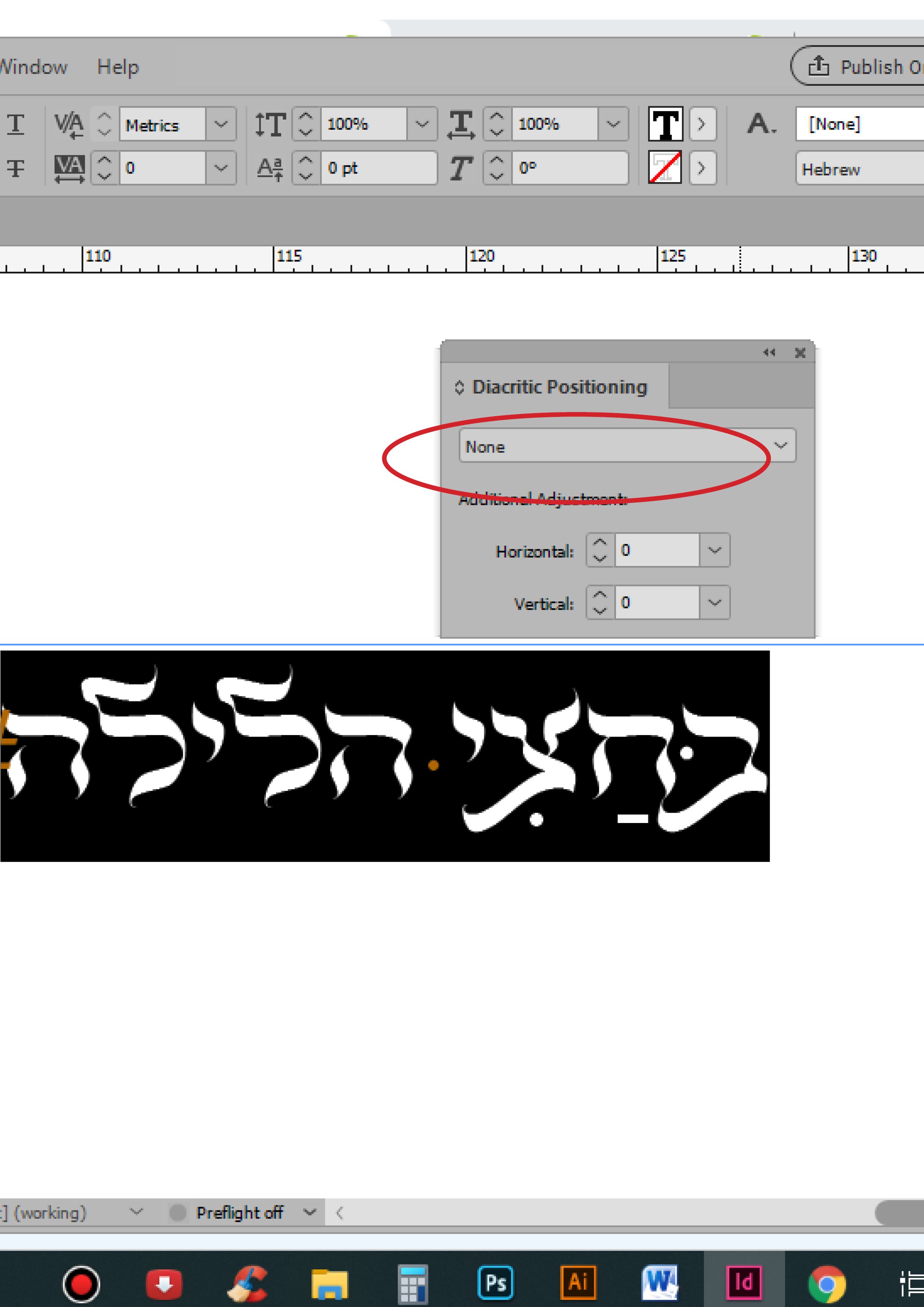Screen dimensions: 924x1307
Task: Open the Preflight off dropdown menu
Action: [x=309, y=1212]
